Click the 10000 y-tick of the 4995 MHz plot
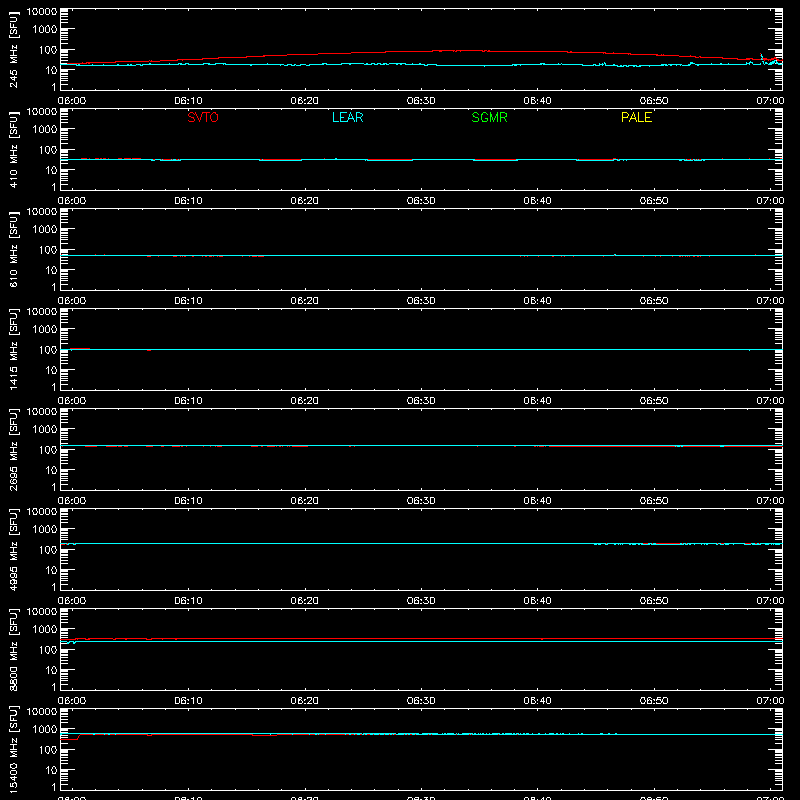The height and width of the screenshot is (800, 800). (42, 512)
